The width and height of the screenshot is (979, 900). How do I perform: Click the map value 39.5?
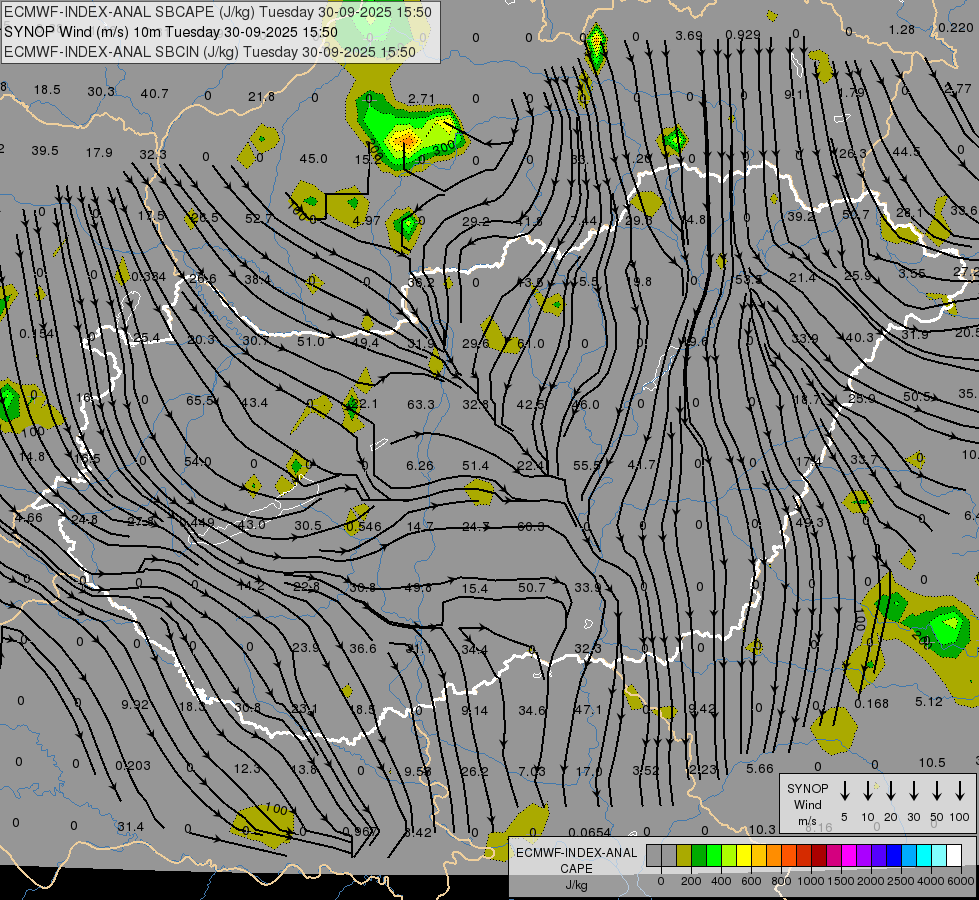point(45,151)
